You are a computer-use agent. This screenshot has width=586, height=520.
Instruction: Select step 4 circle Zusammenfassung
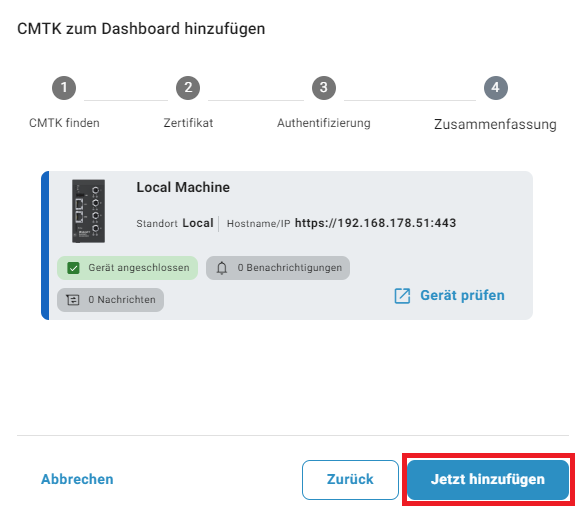click(x=496, y=88)
